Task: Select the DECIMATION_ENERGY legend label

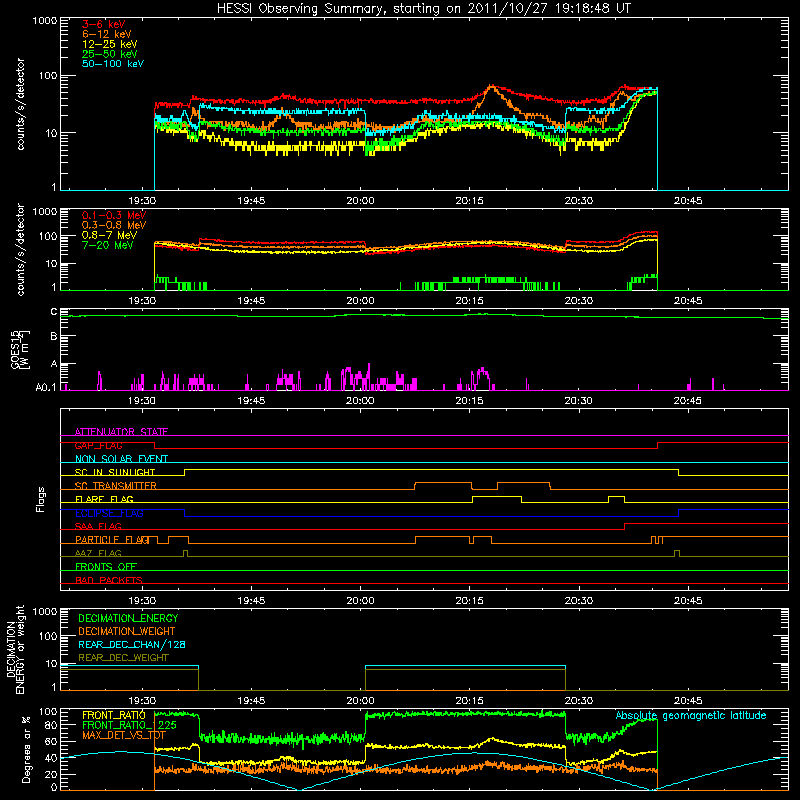Action: pyautogui.click(x=128, y=618)
